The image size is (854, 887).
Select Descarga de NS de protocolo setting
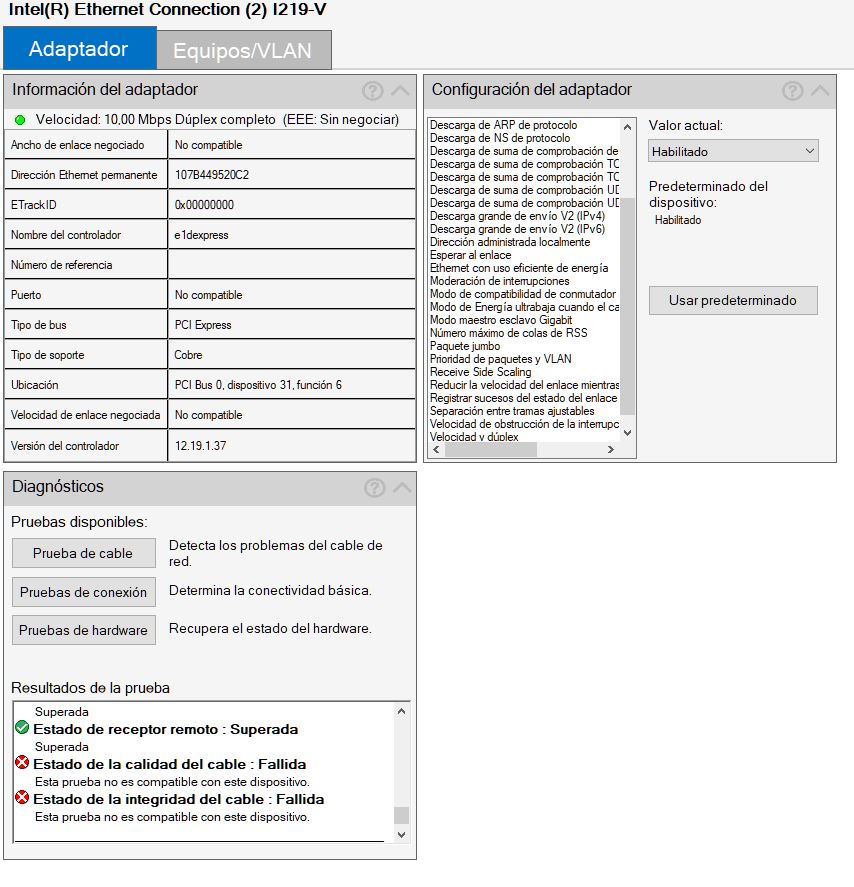[x=500, y=138]
